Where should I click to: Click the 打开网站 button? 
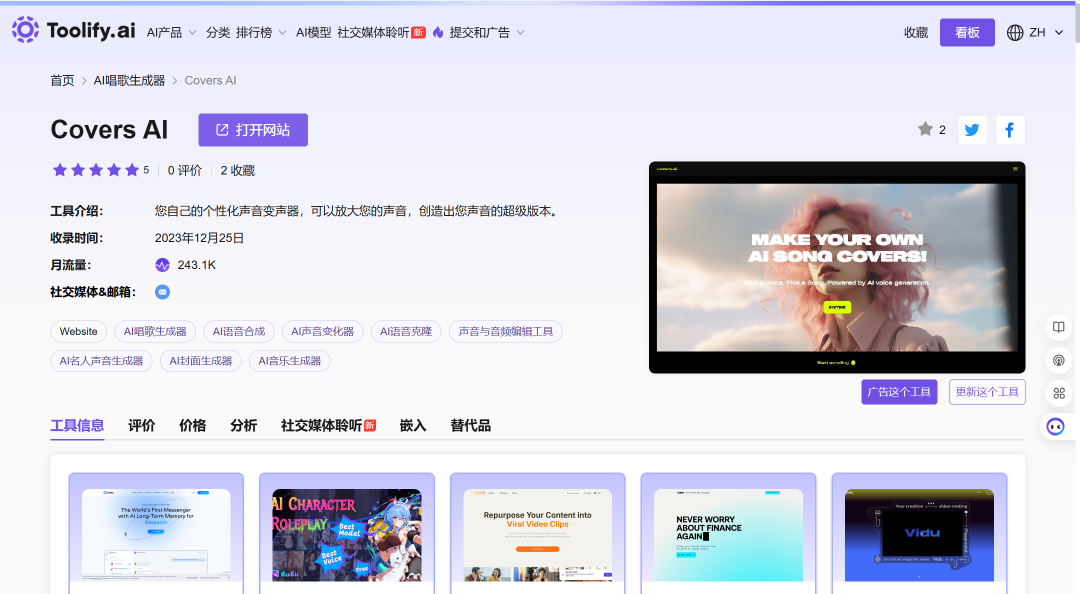253,130
